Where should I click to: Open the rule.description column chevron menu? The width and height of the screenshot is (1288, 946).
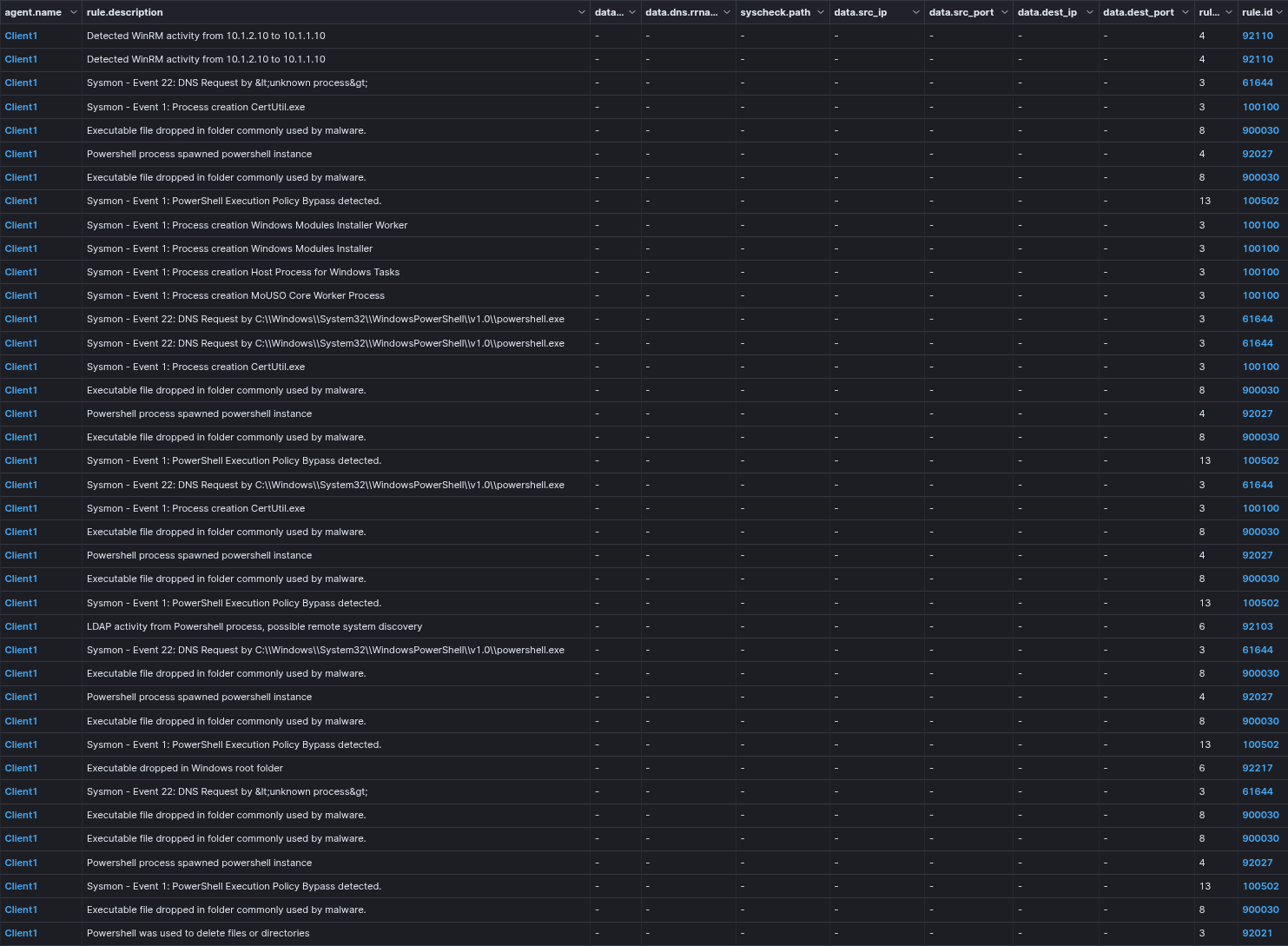[581, 12]
